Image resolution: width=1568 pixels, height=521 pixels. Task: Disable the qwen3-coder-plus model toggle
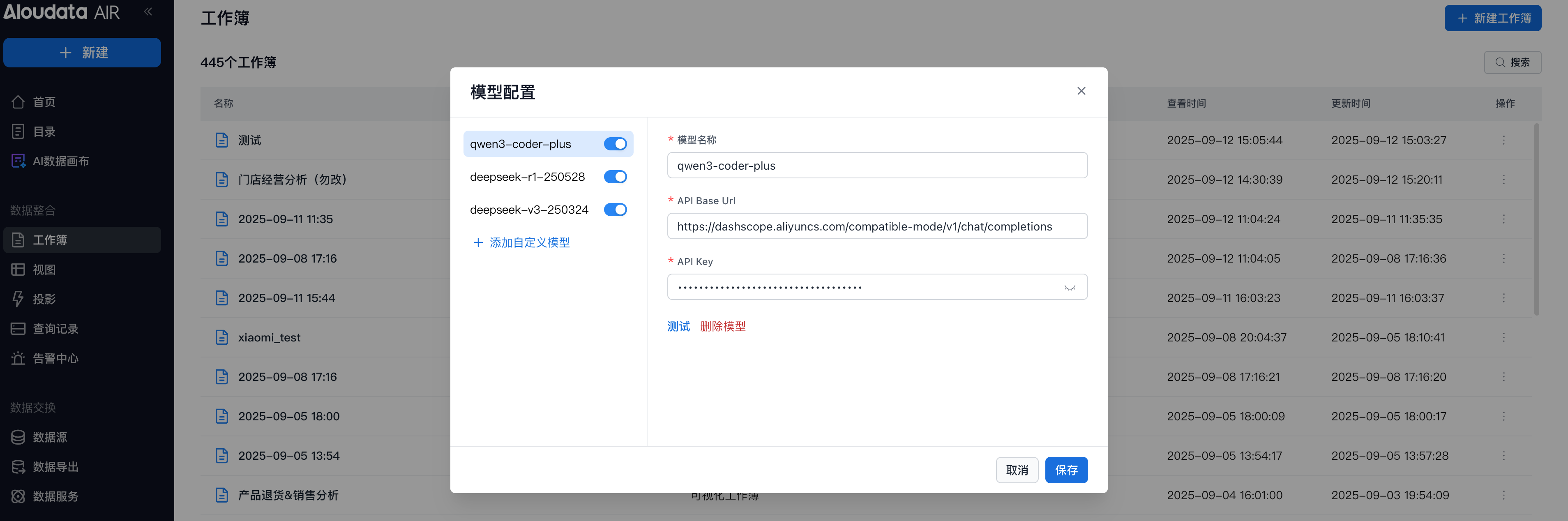(615, 144)
